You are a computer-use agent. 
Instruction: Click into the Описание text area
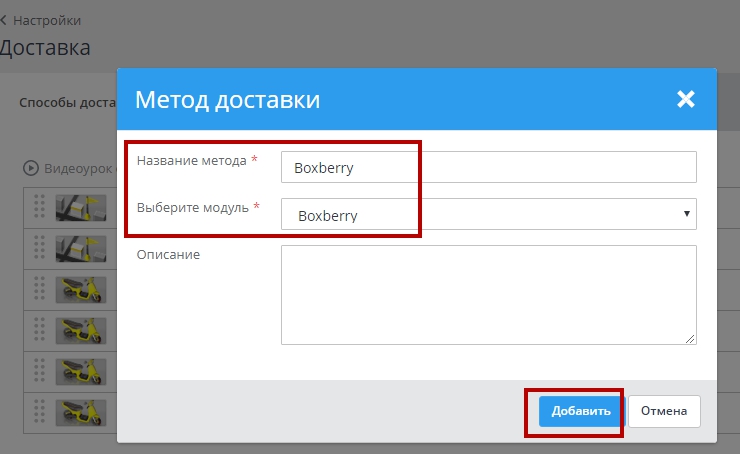click(488, 295)
